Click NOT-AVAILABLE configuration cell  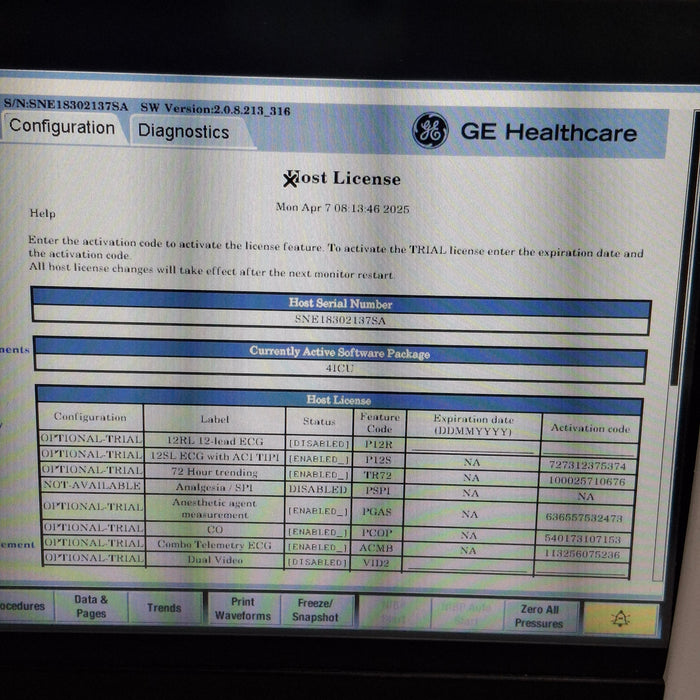click(x=92, y=485)
